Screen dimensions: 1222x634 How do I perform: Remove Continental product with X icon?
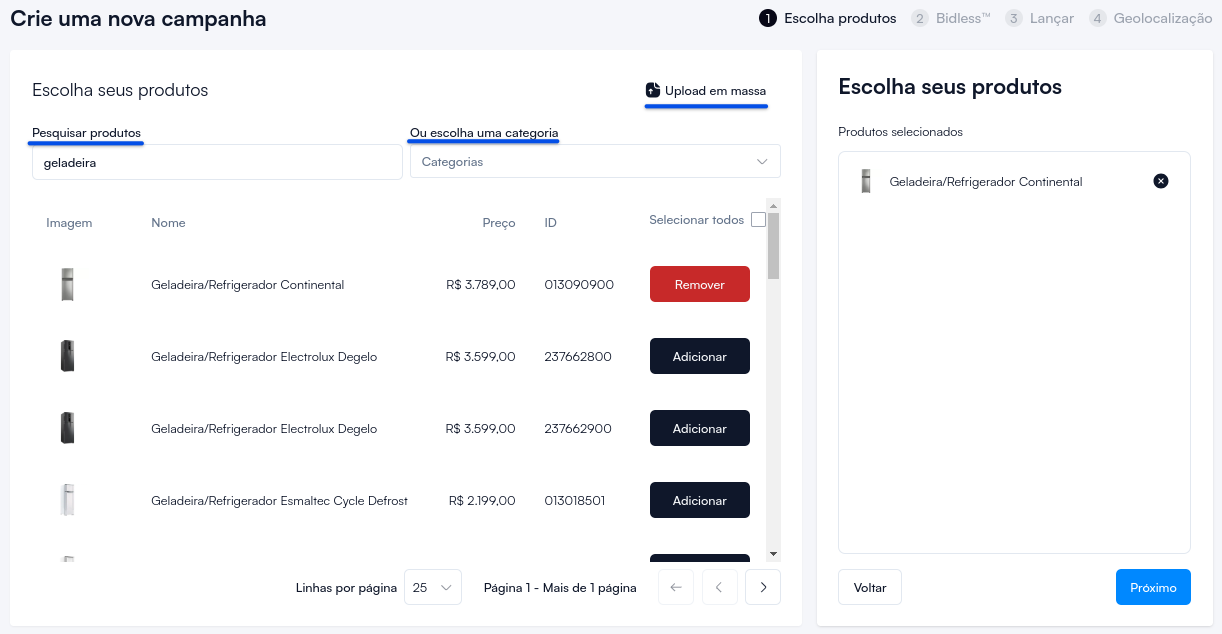pyautogui.click(x=1160, y=181)
